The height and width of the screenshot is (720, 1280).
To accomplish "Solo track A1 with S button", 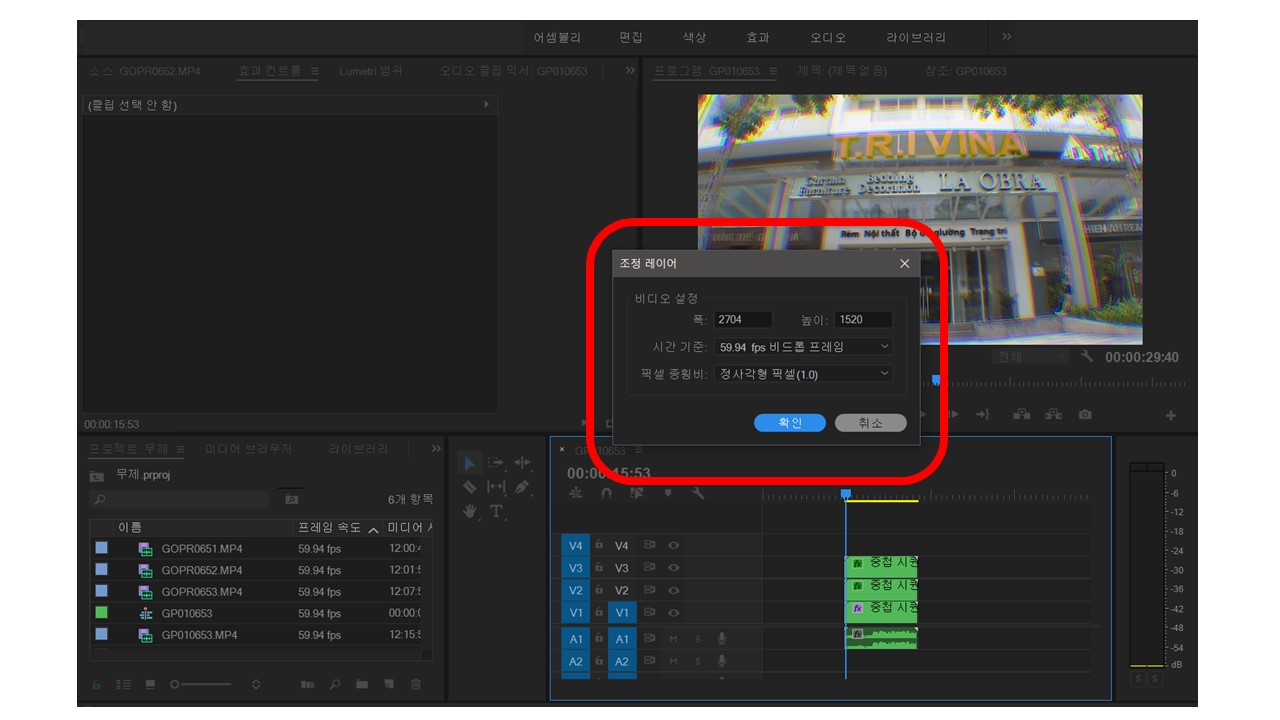I will pos(698,639).
